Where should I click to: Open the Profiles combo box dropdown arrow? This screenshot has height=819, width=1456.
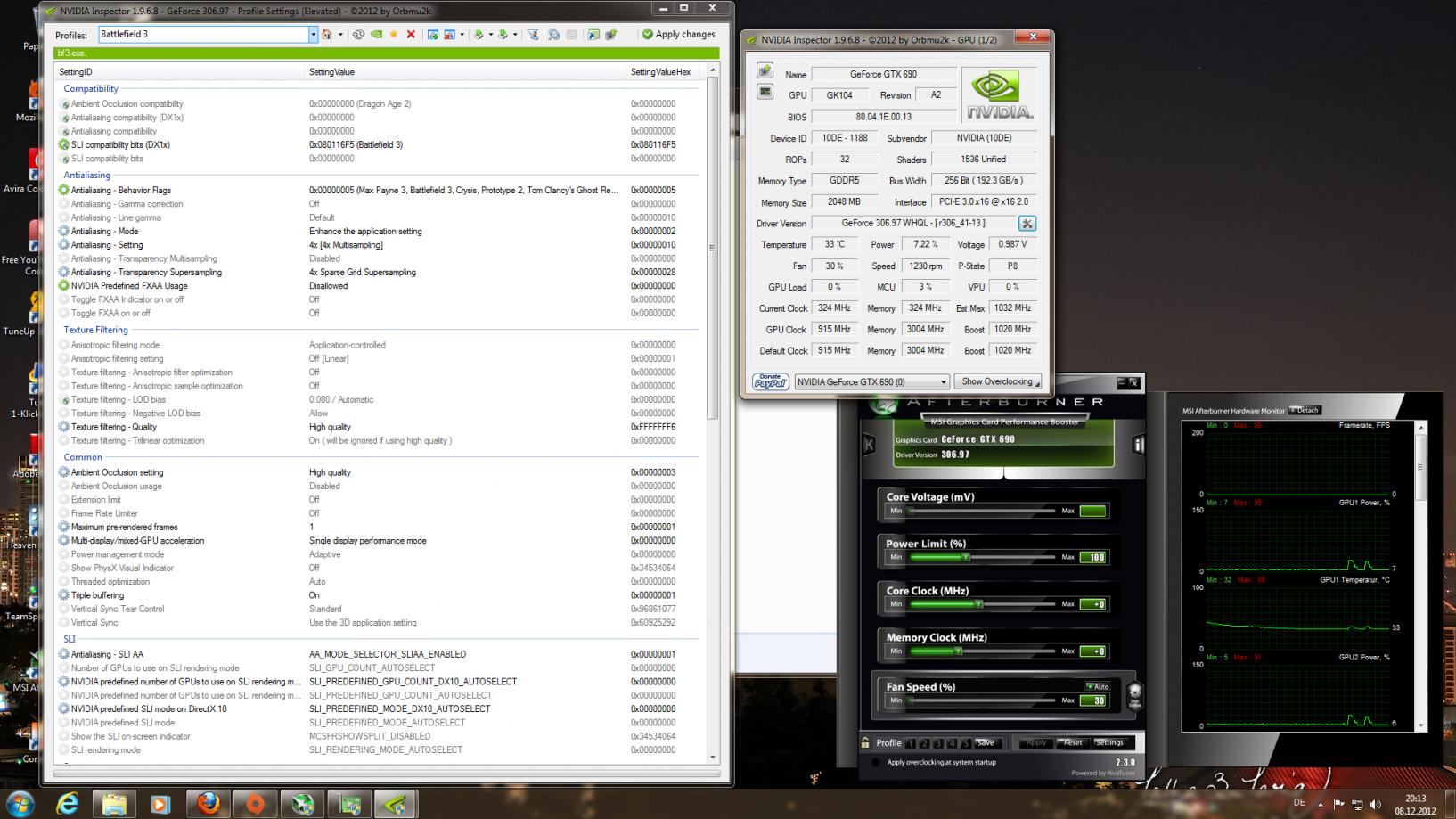pos(313,35)
